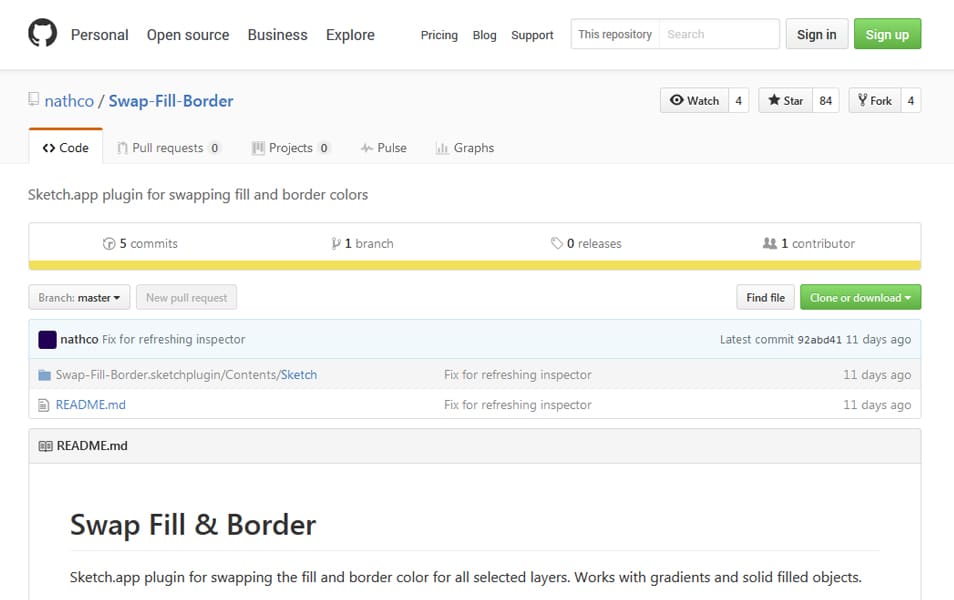Screen dimensions: 954x600
Task: Open the watchers count 4
Action: (739, 100)
